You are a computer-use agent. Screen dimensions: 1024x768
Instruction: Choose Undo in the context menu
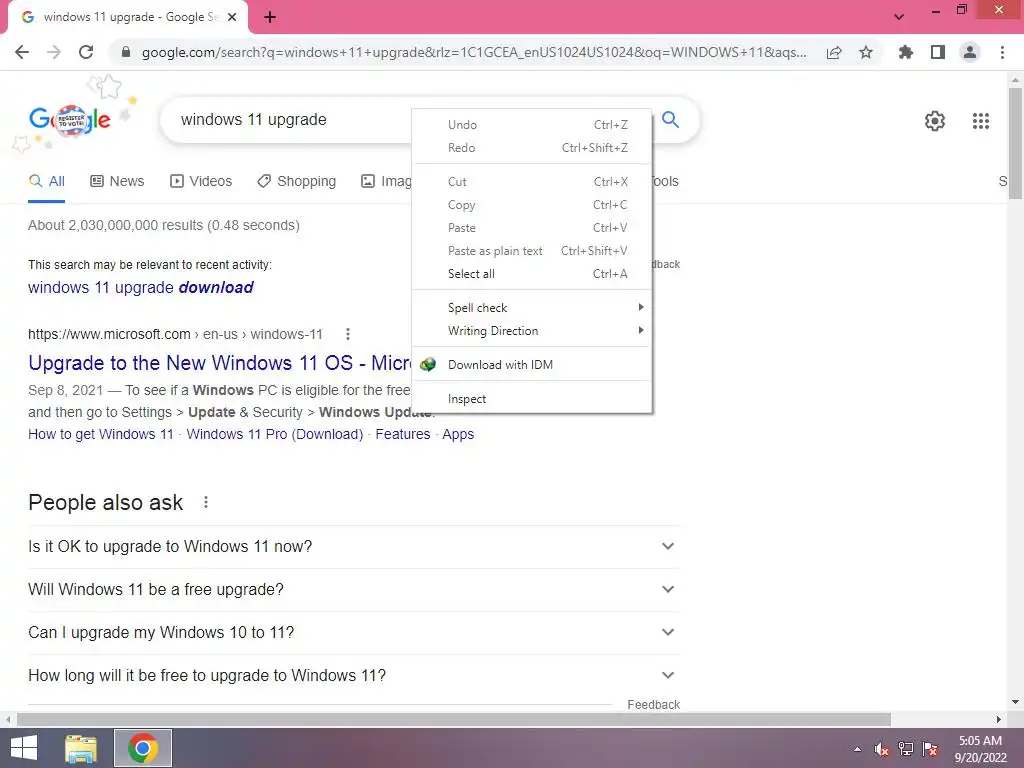click(x=532, y=125)
